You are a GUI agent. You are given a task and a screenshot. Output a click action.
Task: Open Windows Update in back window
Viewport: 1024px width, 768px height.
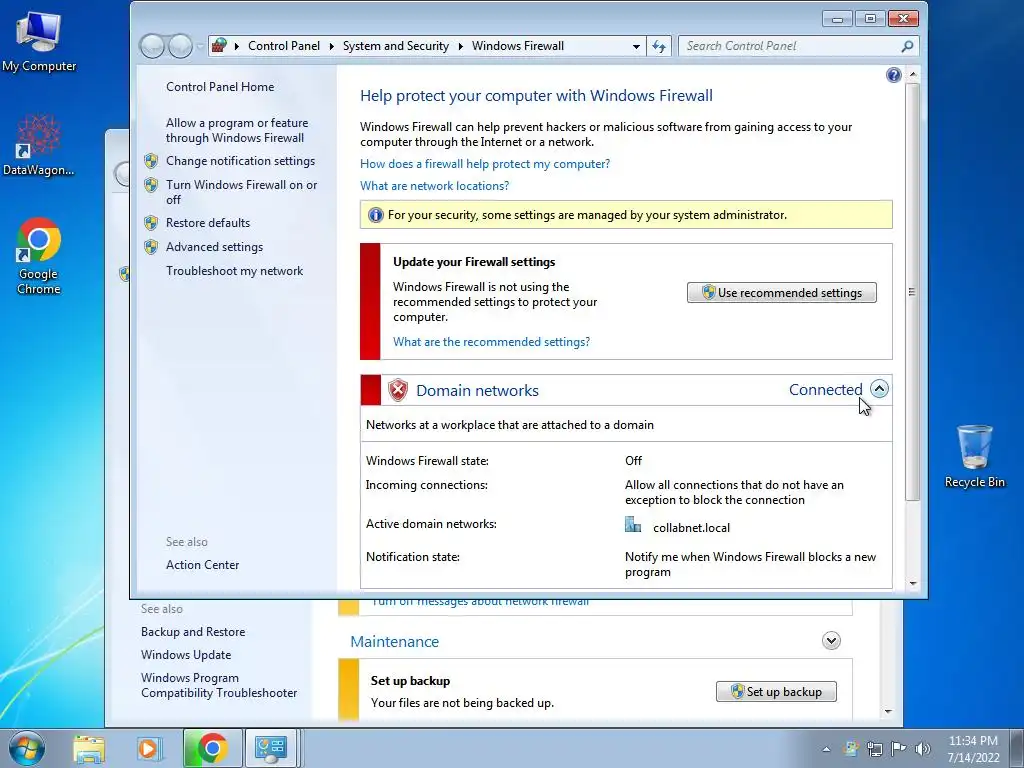[186, 655]
